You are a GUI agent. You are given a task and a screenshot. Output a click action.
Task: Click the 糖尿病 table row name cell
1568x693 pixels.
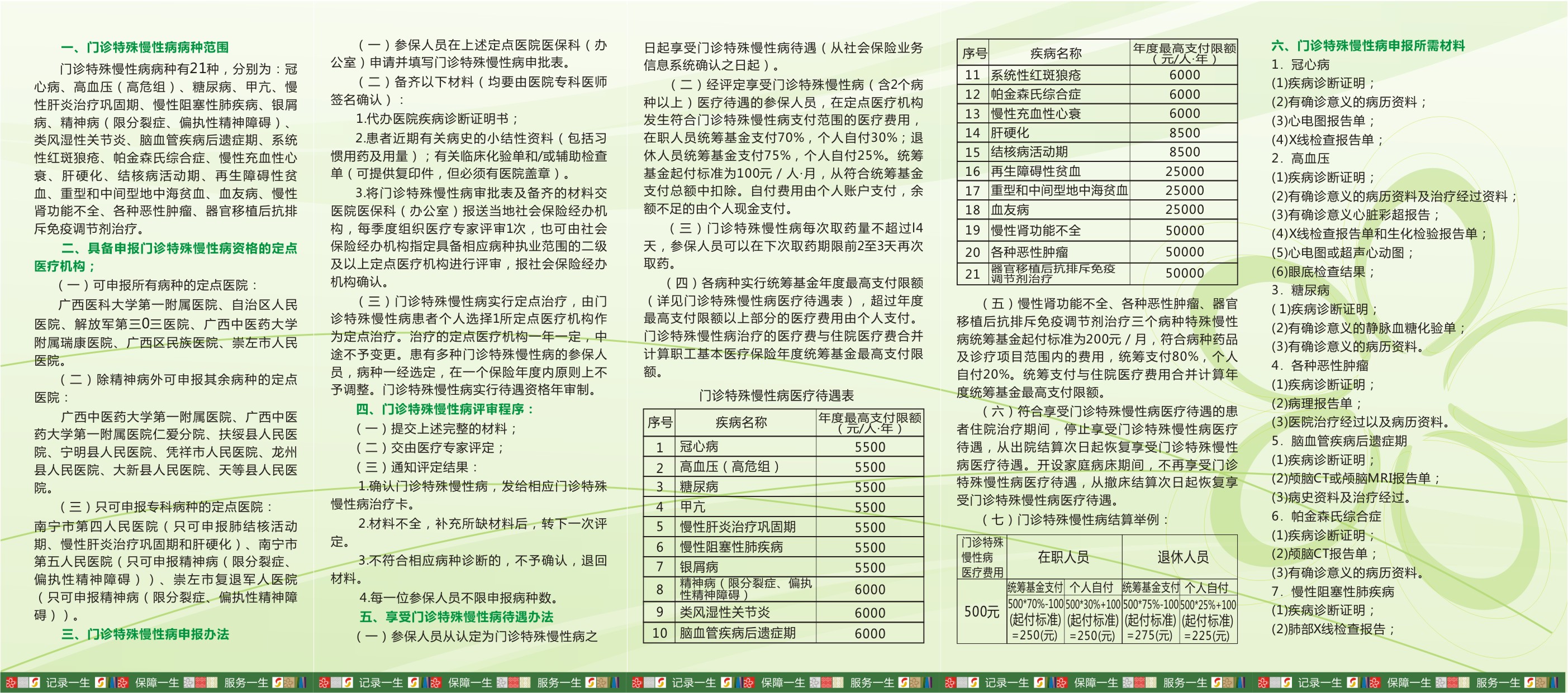pyautogui.click(x=699, y=487)
